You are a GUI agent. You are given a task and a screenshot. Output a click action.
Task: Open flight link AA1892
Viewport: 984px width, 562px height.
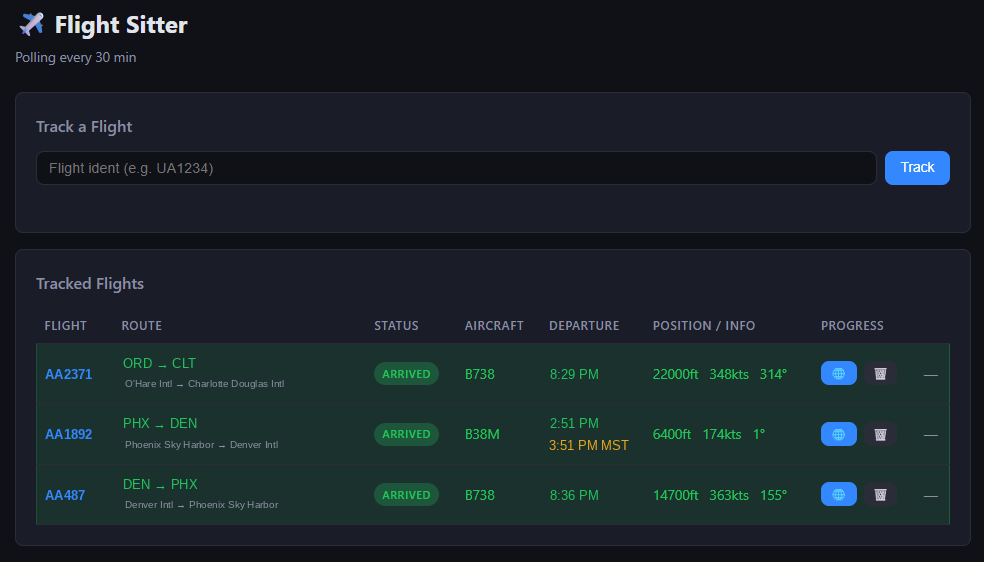pos(68,435)
